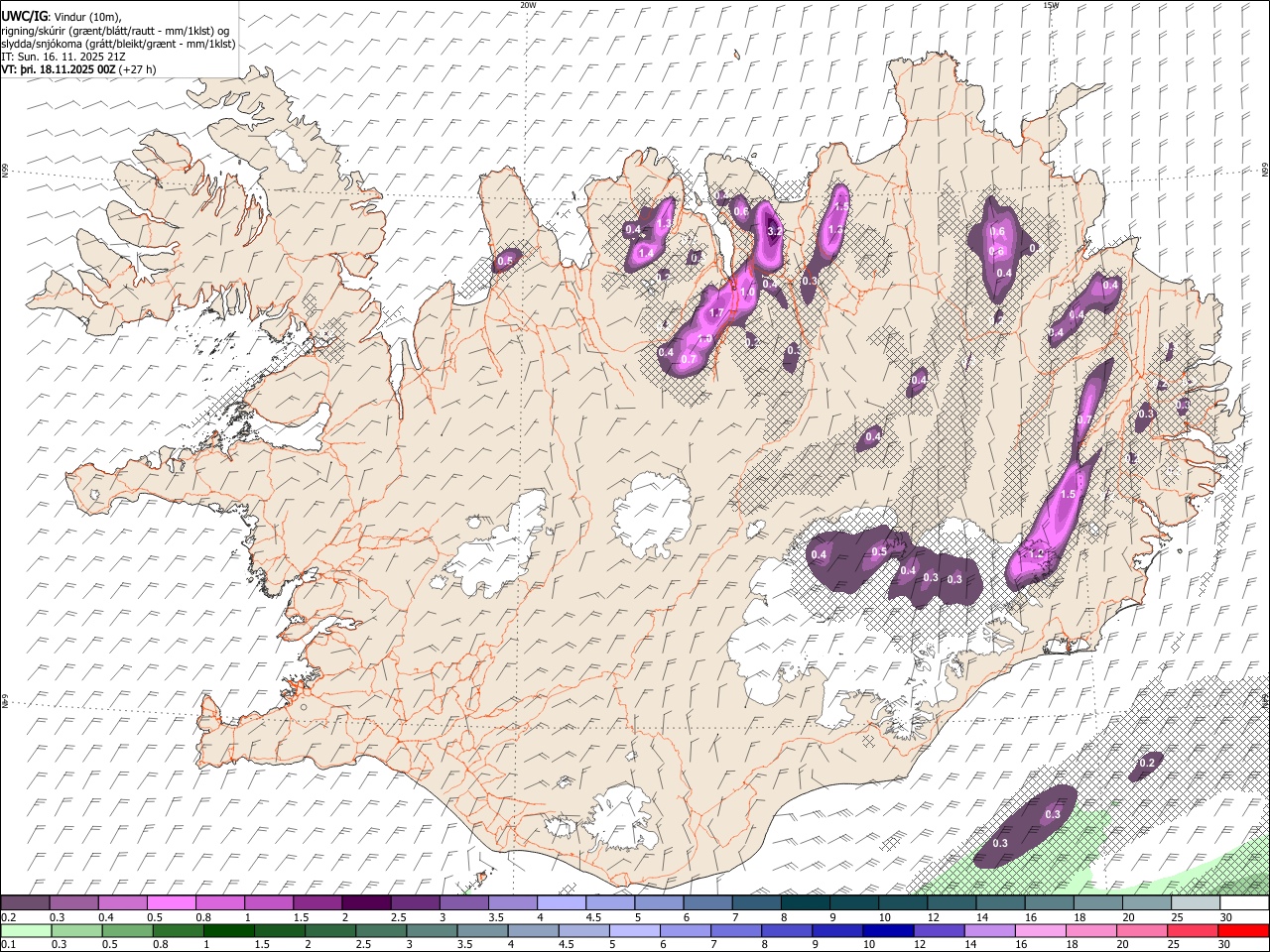The image size is (1270, 952).
Task: Pick the 18 pink swatch in the lower legend
Action: 1089,930
